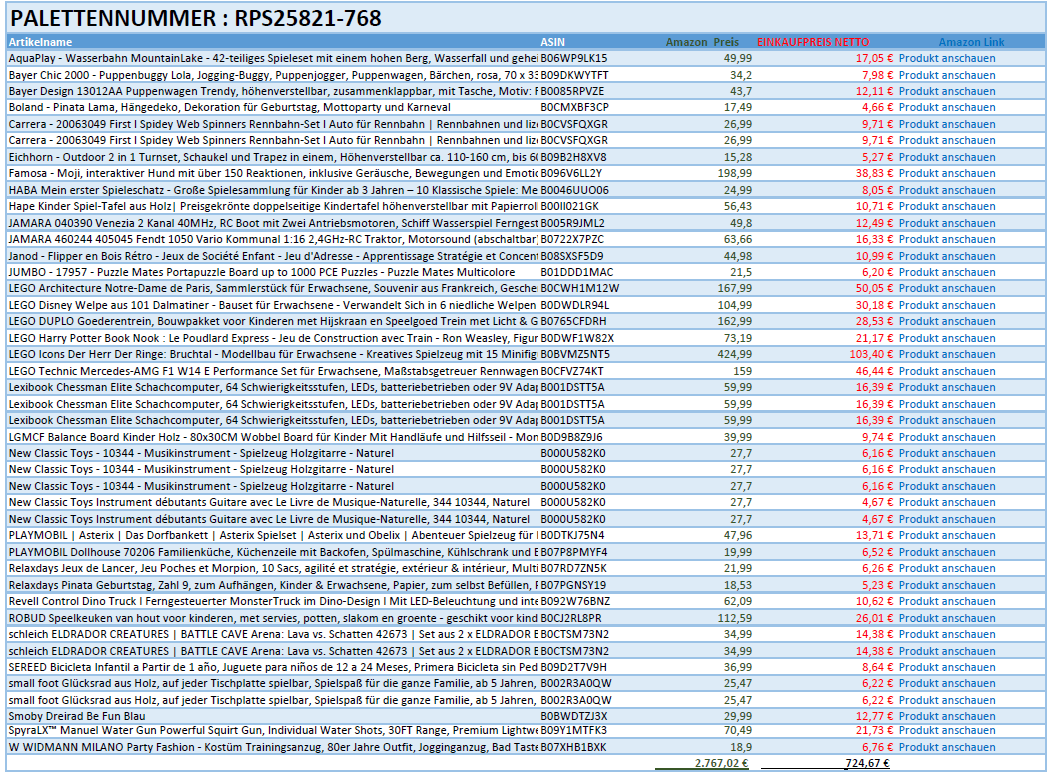The height and width of the screenshot is (777, 1053).
Task: Select the 'Artikelname' column header
Action: [x=40, y=42]
